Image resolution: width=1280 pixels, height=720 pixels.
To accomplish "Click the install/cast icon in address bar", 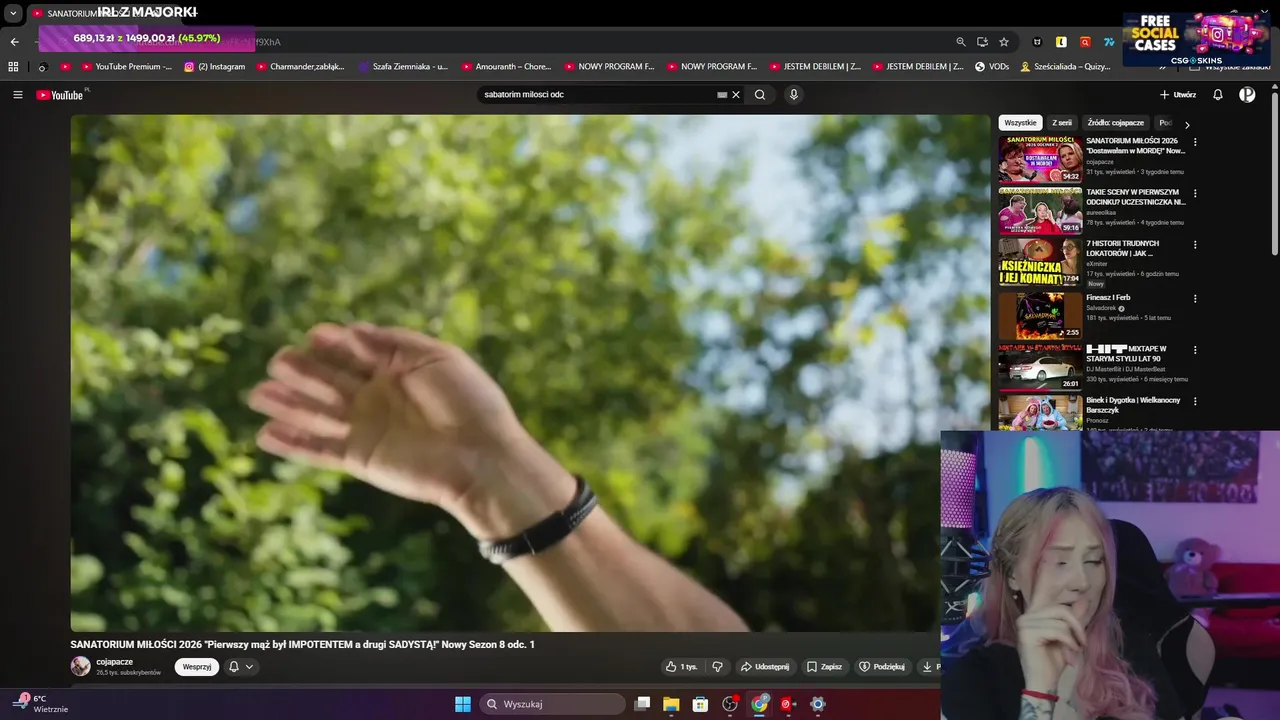I will (982, 42).
